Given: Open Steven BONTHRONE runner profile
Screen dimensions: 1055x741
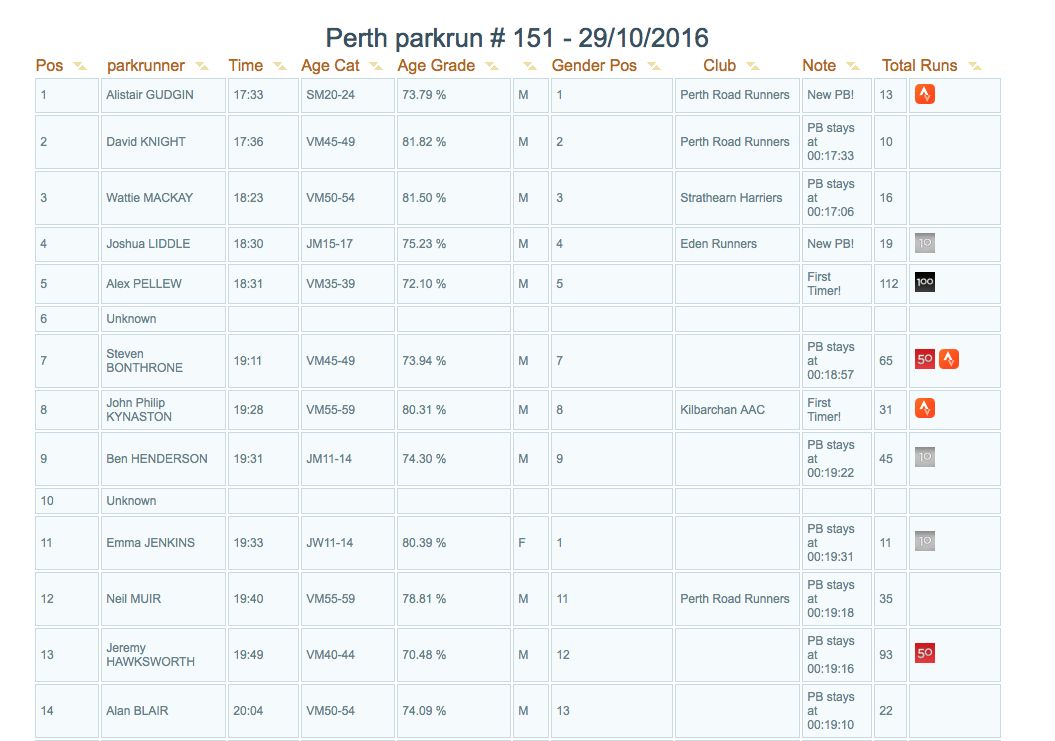Looking at the screenshot, I should click(x=144, y=361).
